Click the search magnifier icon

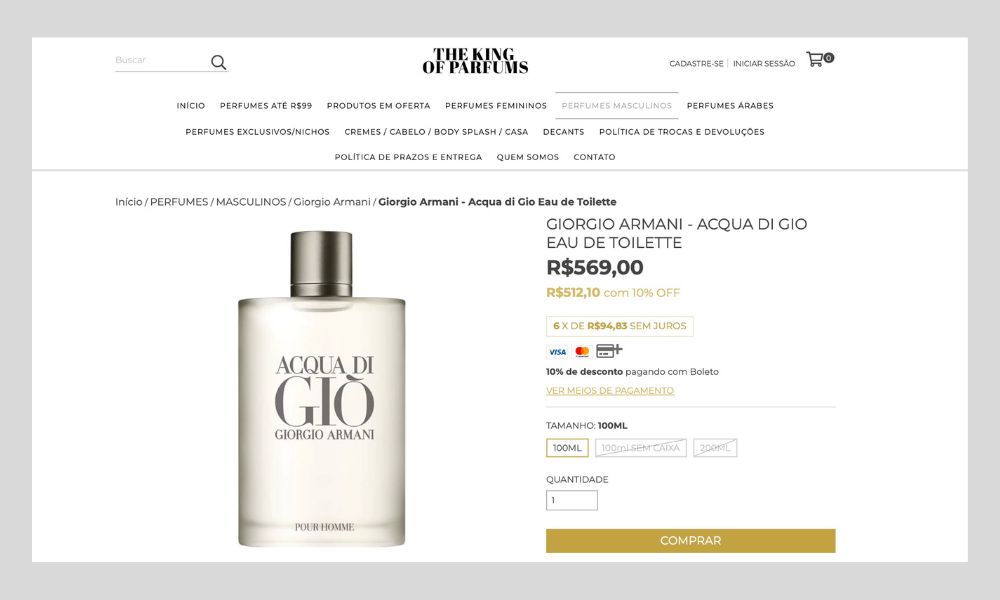218,62
